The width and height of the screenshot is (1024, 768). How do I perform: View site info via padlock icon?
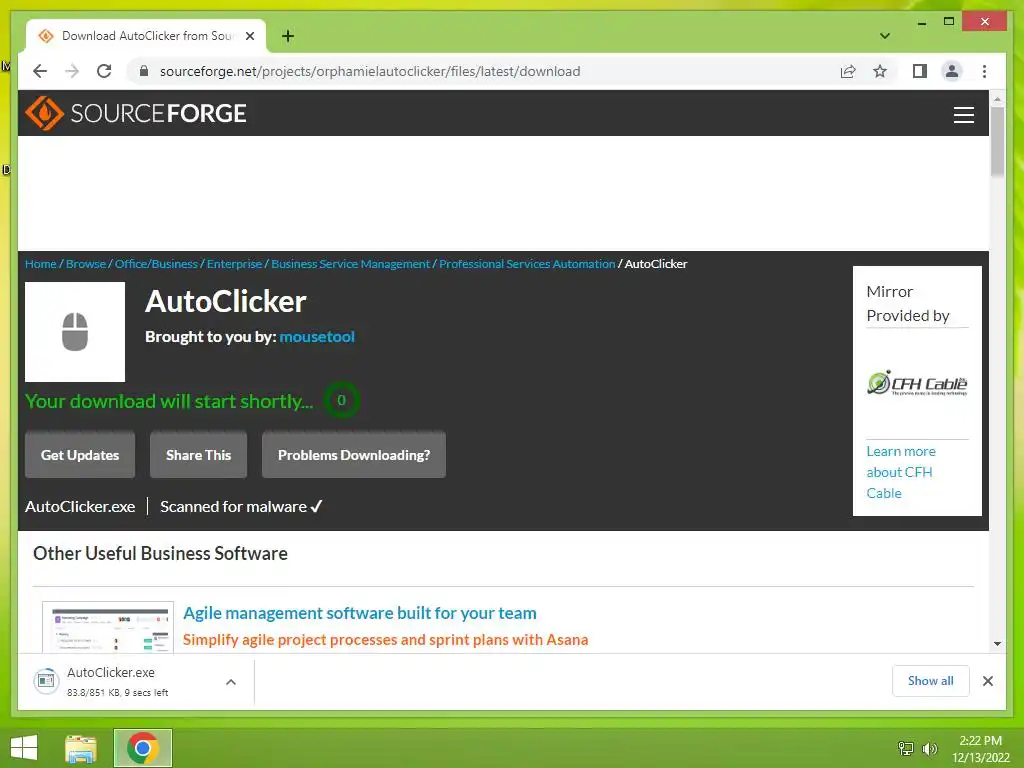144,71
